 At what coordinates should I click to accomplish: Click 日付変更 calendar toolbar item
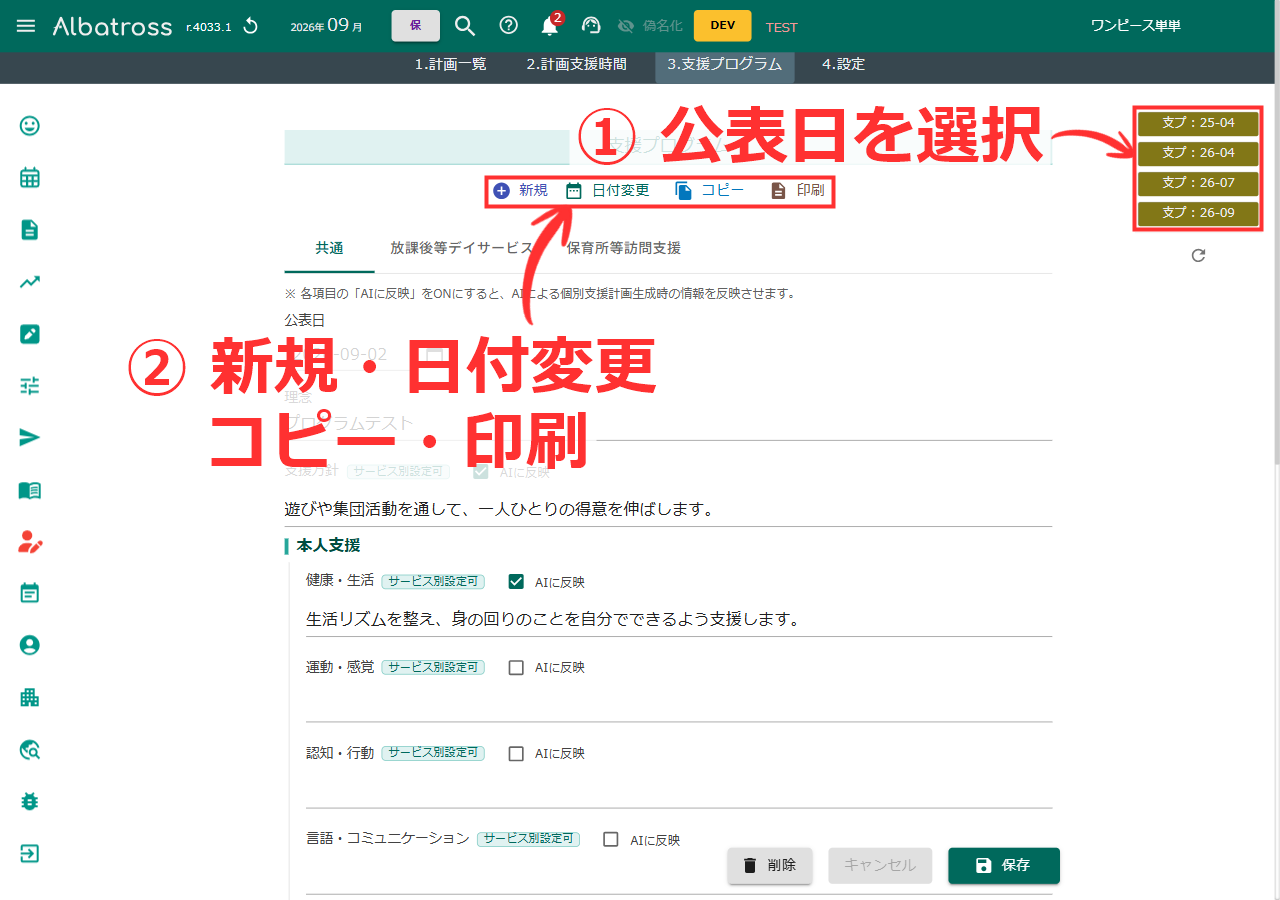607,190
